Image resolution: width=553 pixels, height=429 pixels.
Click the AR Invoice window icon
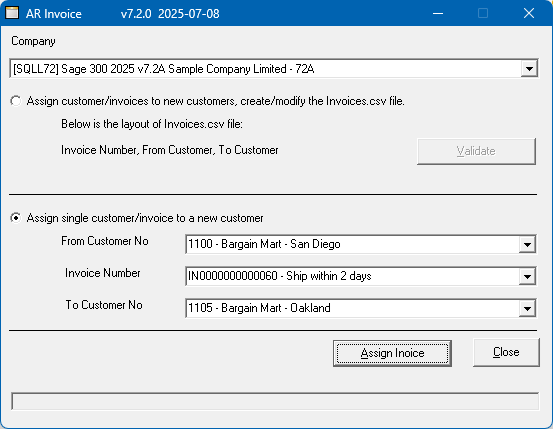coord(12,13)
